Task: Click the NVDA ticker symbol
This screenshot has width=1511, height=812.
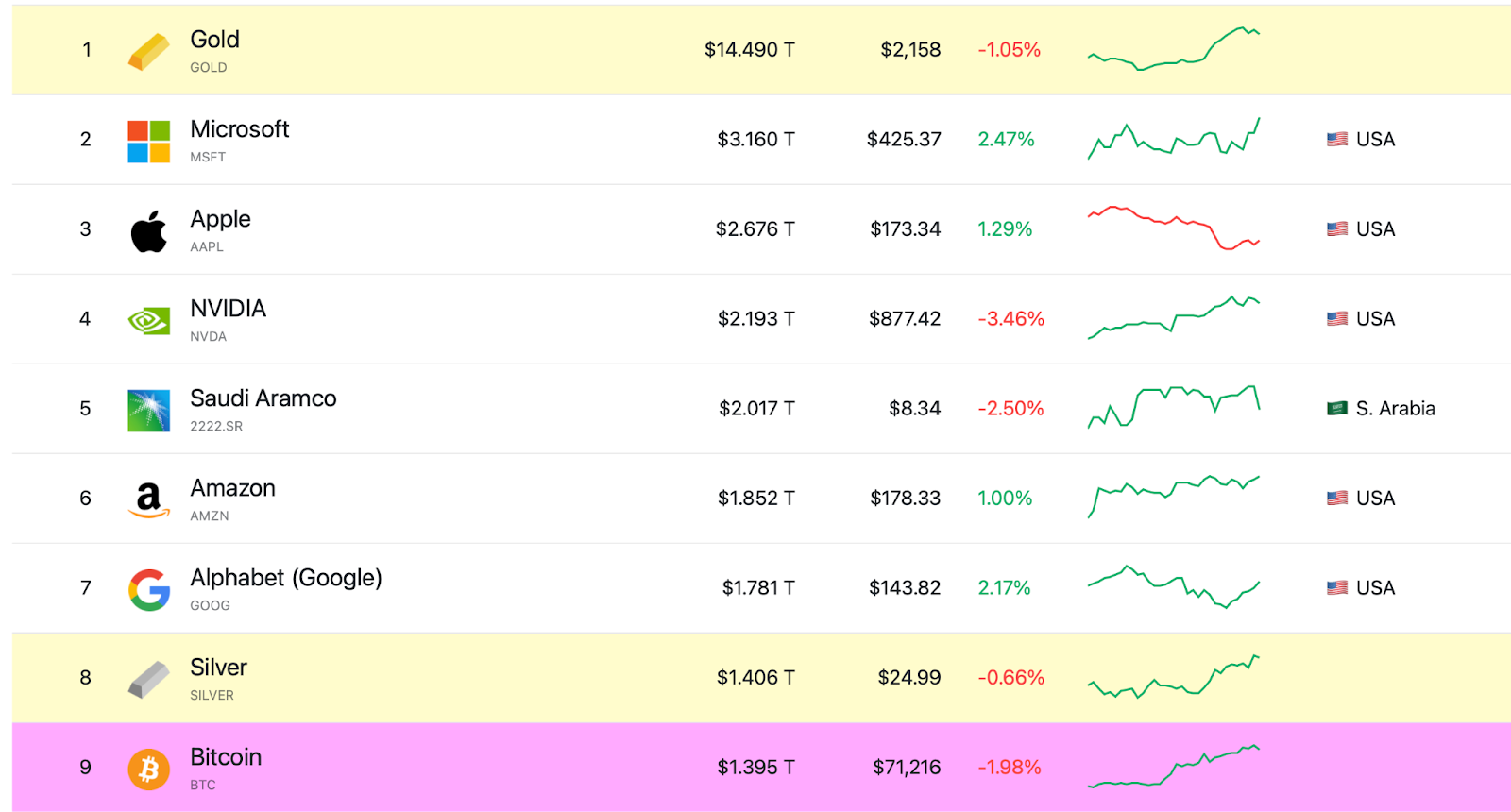Action: [x=208, y=336]
